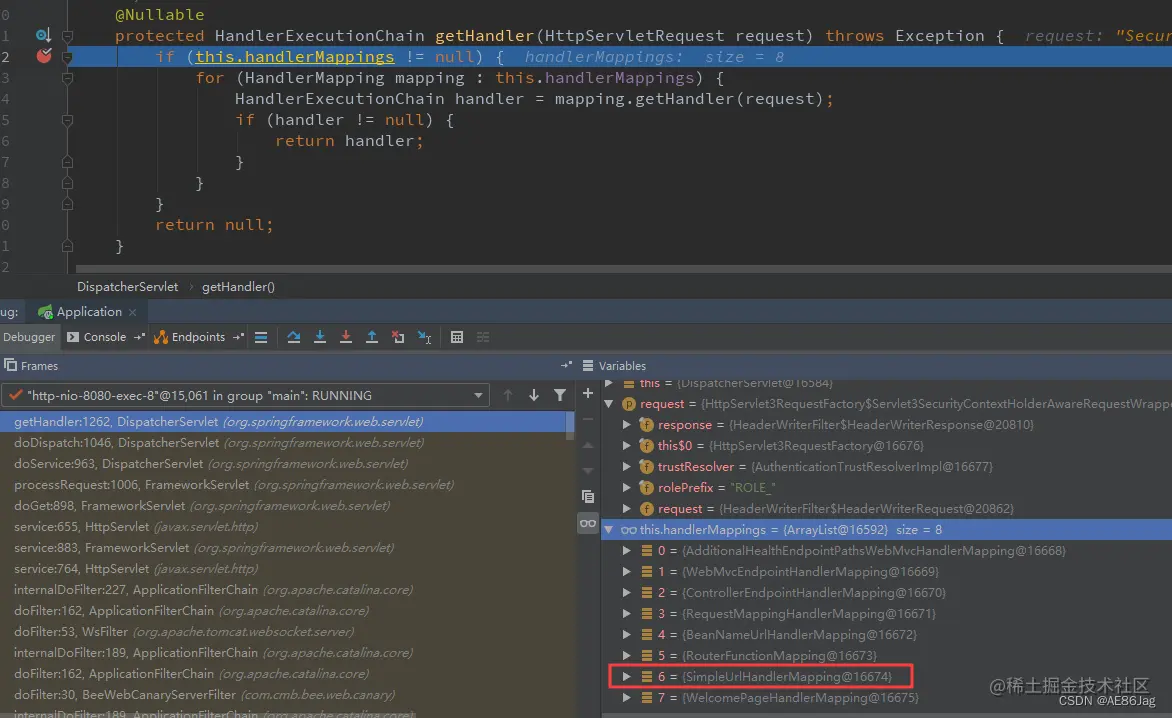
Task: Expand RequestMappingHandlerMapping element 3
Action: (627, 613)
